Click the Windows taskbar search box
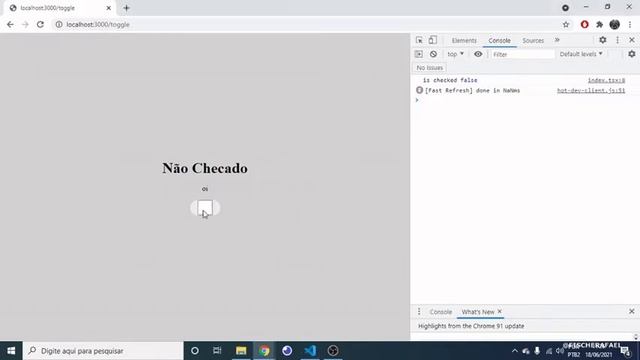This screenshot has height=360, width=640. 103,351
